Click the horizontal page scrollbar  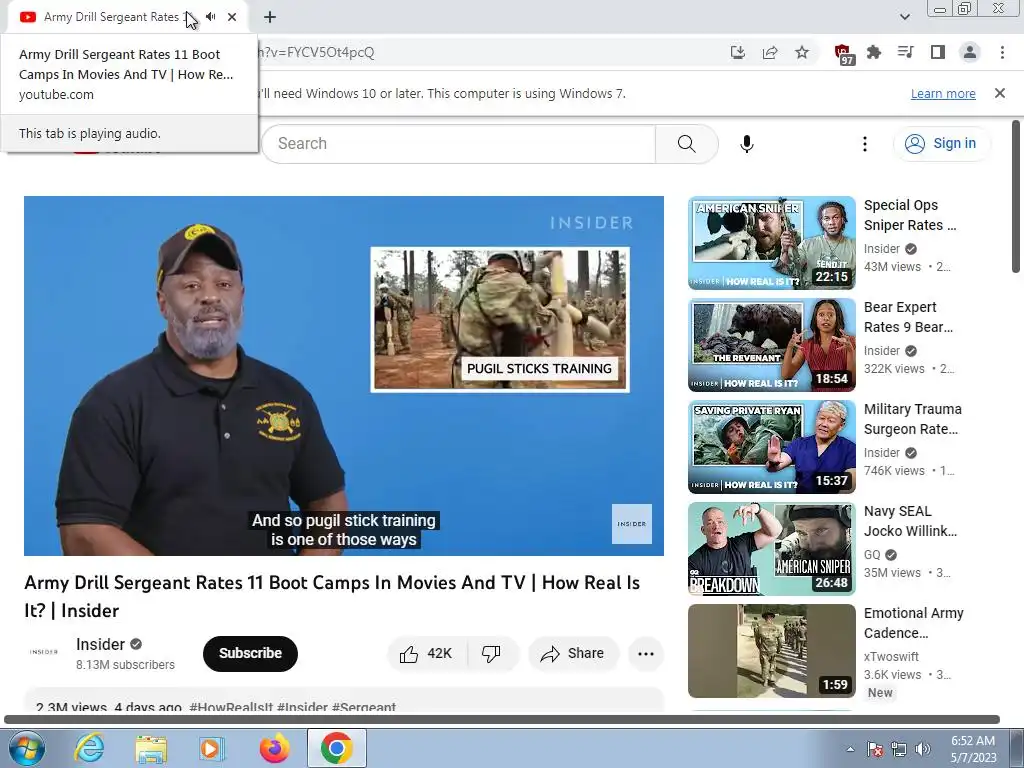502,720
